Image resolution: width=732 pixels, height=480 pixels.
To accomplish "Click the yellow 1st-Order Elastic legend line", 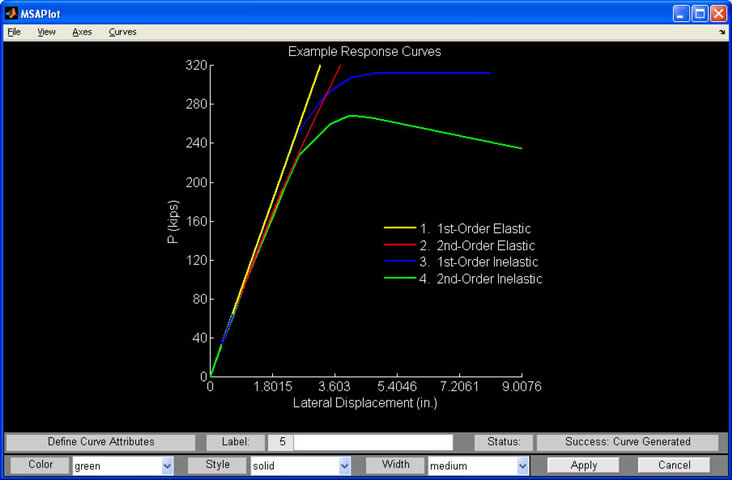I will (400, 229).
